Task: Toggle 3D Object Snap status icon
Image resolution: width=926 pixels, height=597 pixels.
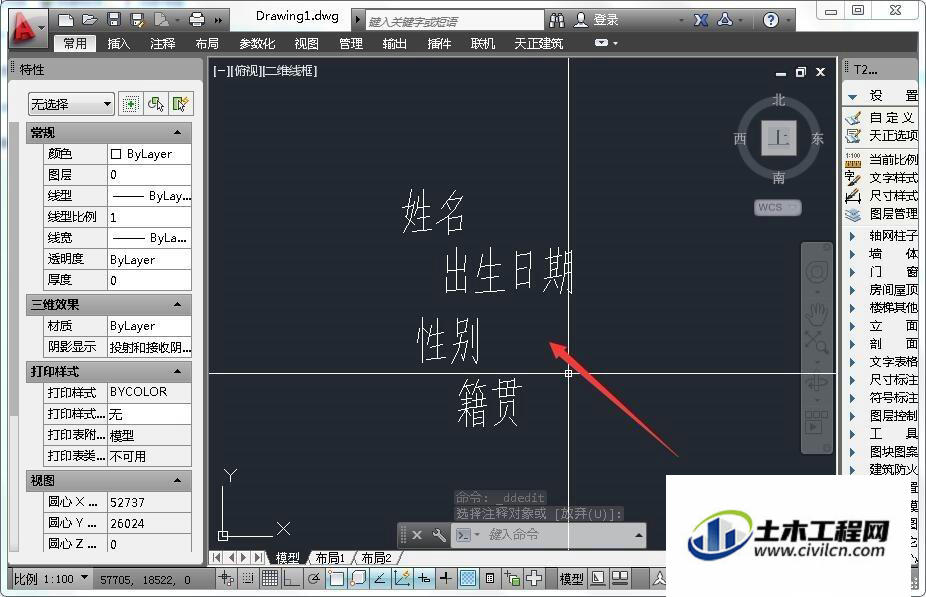Action: coord(358,579)
